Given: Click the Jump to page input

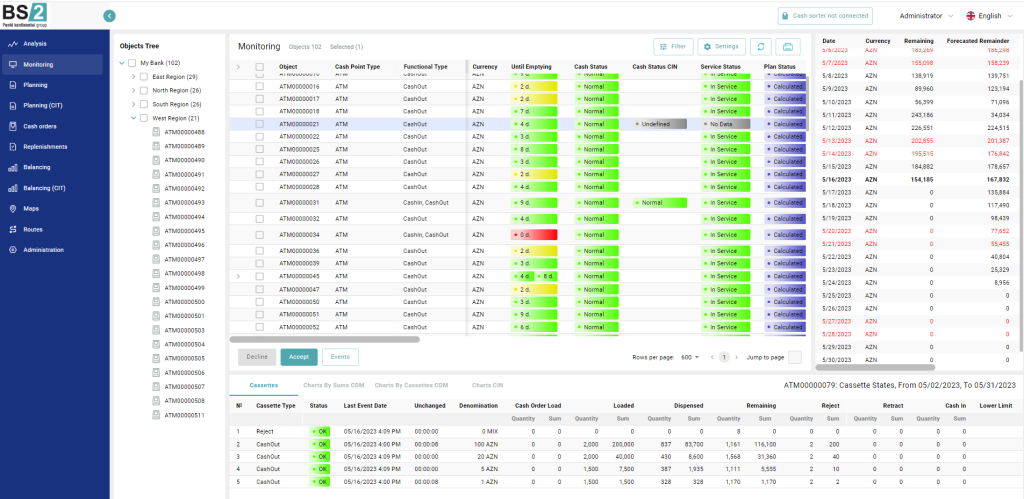Looking at the screenshot, I should tap(795, 357).
